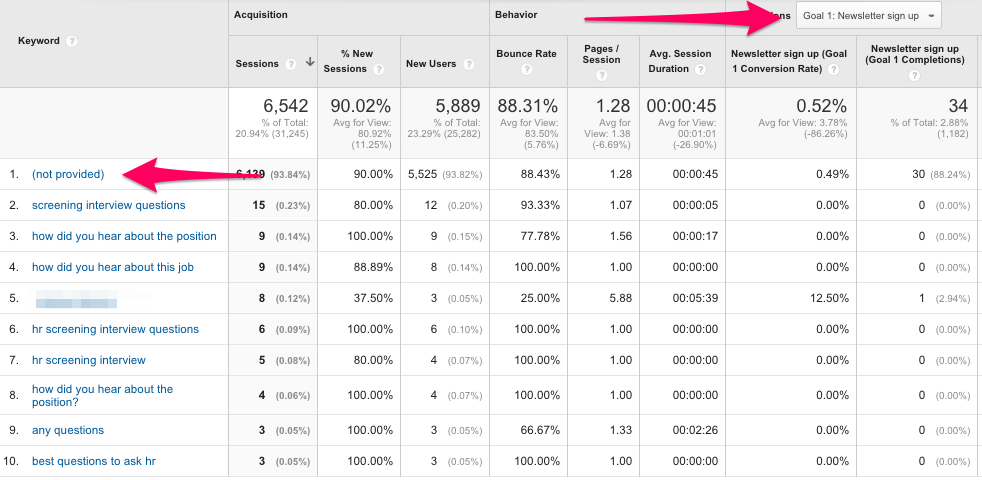The image size is (982, 480).
Task: Select 1.33 pages per session cell
Action: point(621,430)
